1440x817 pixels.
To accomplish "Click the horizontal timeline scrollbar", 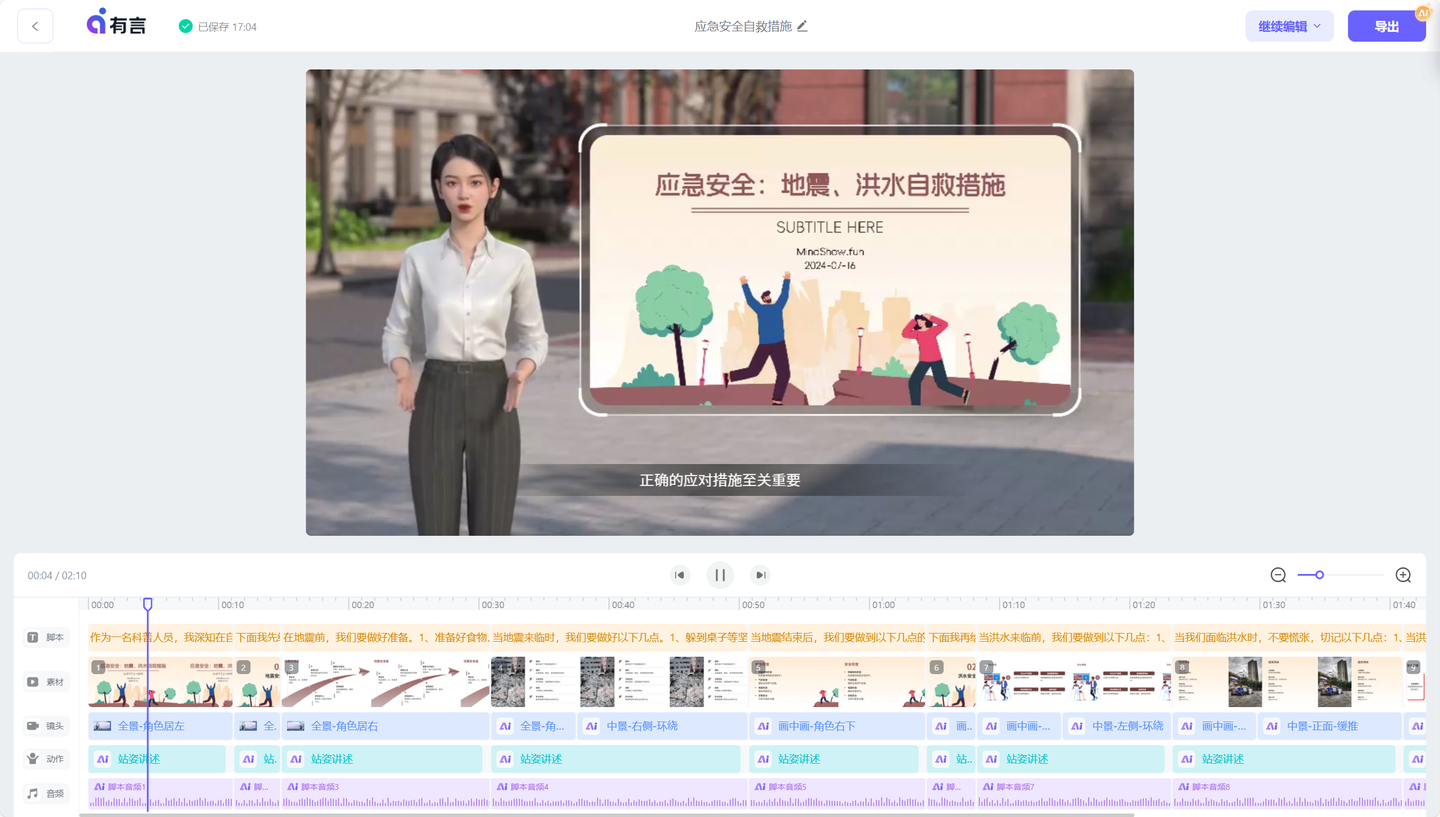I will pyautogui.click(x=607, y=814).
